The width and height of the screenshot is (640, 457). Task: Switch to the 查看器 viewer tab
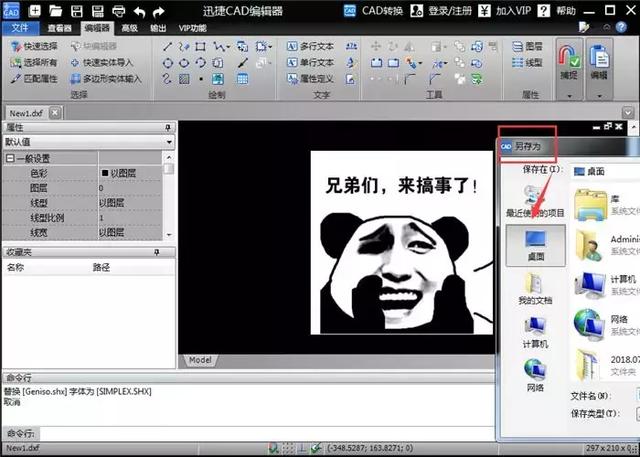point(60,28)
